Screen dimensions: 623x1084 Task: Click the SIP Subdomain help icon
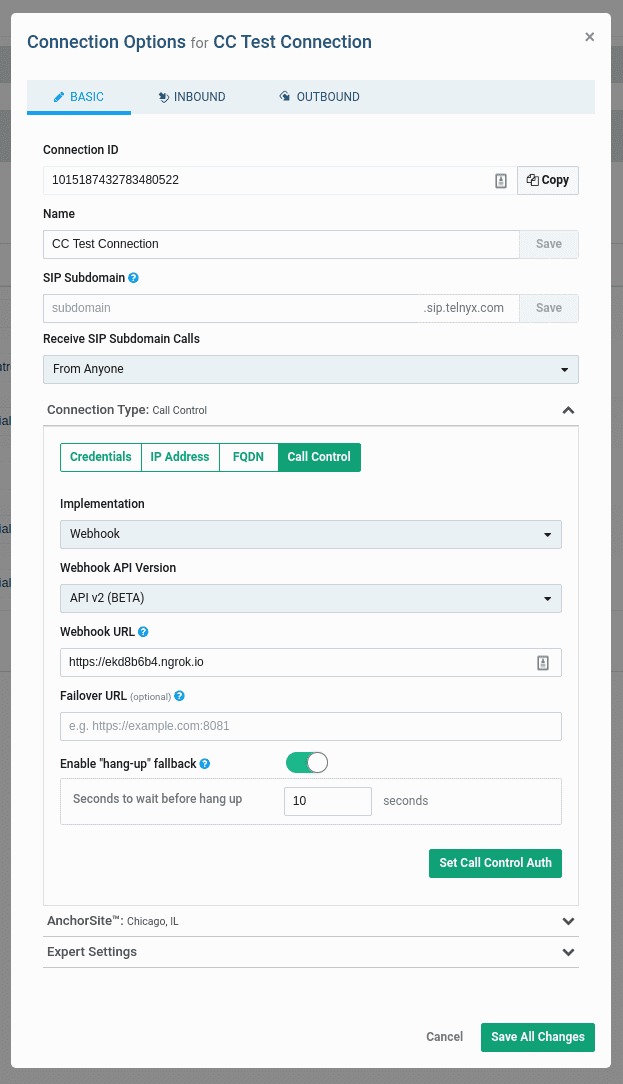click(133, 278)
